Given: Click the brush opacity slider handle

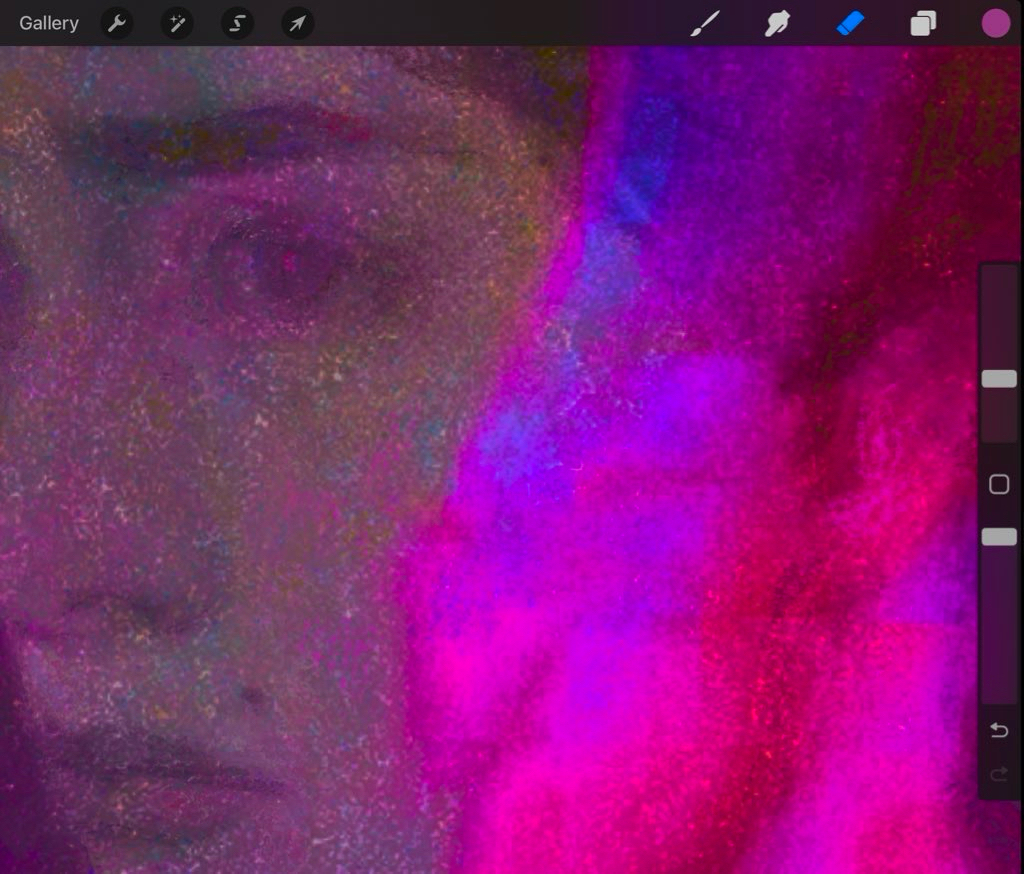Looking at the screenshot, I should (998, 537).
